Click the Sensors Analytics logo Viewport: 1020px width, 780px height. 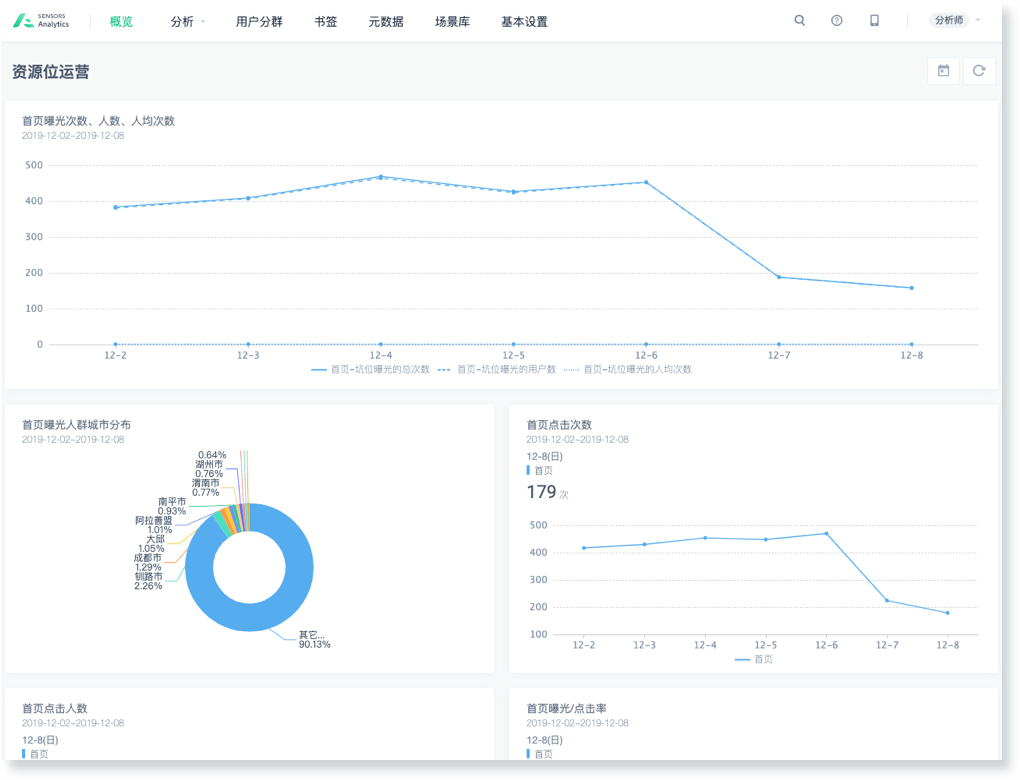(x=42, y=21)
